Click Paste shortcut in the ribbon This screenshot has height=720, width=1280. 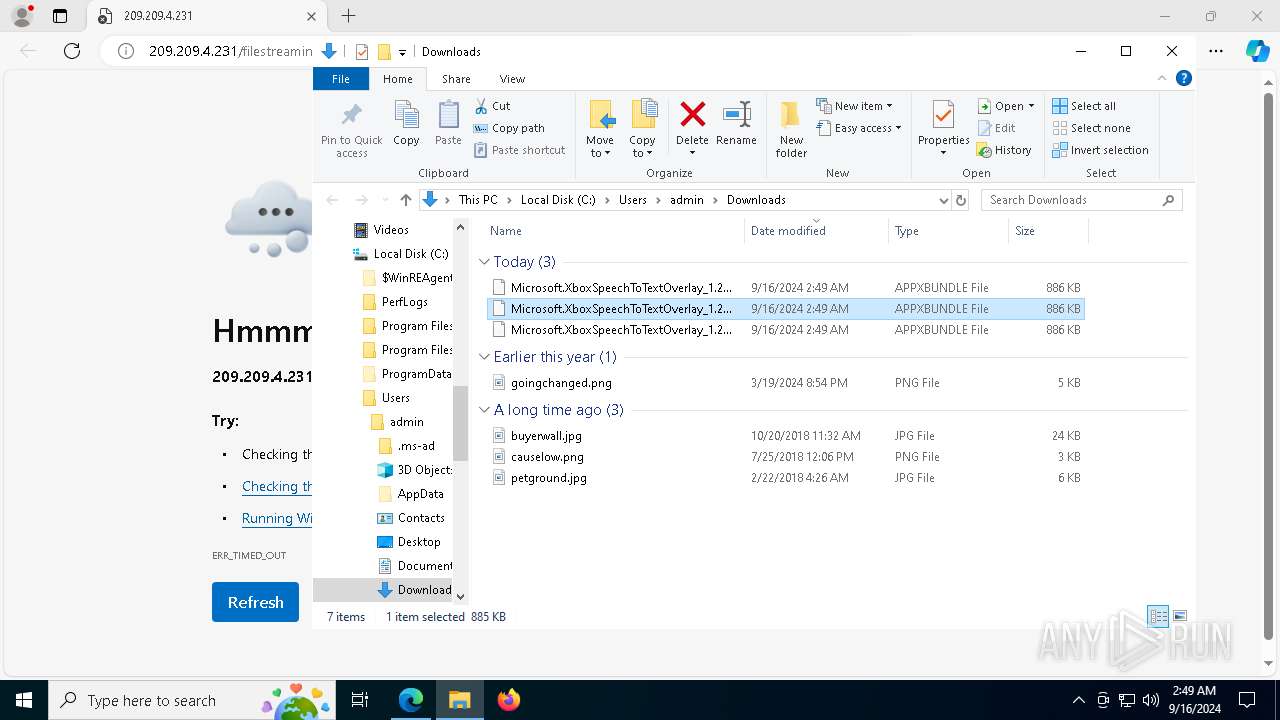click(520, 150)
